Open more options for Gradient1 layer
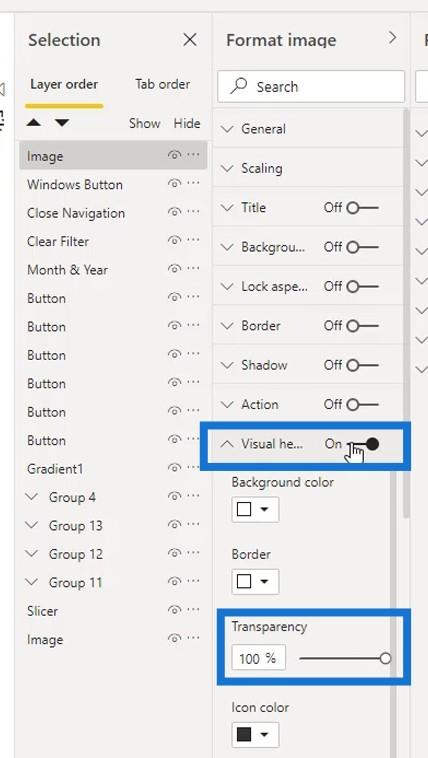Viewport: 428px width, 758px height. [x=193, y=467]
